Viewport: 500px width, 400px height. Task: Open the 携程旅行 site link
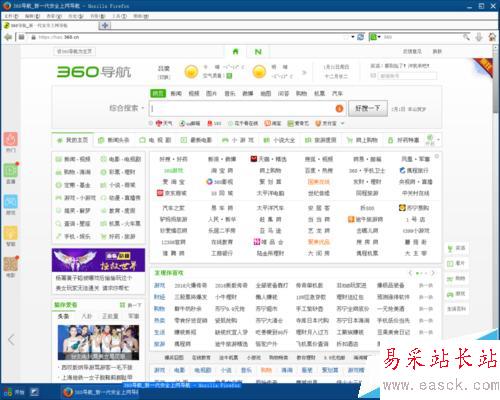tap(414, 170)
